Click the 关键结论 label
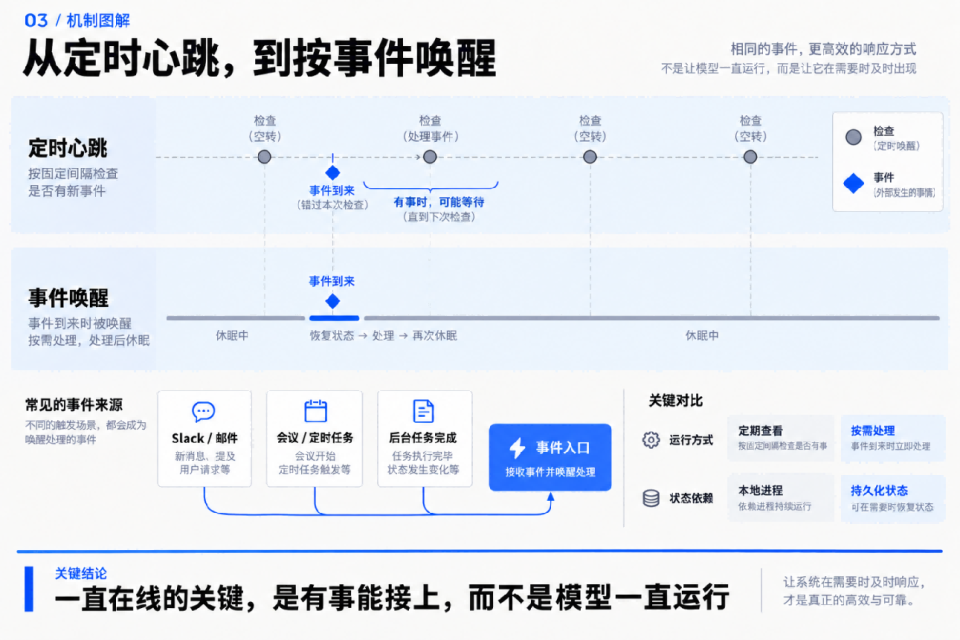This screenshot has height=640, width=960. pyautogui.click(x=81, y=573)
